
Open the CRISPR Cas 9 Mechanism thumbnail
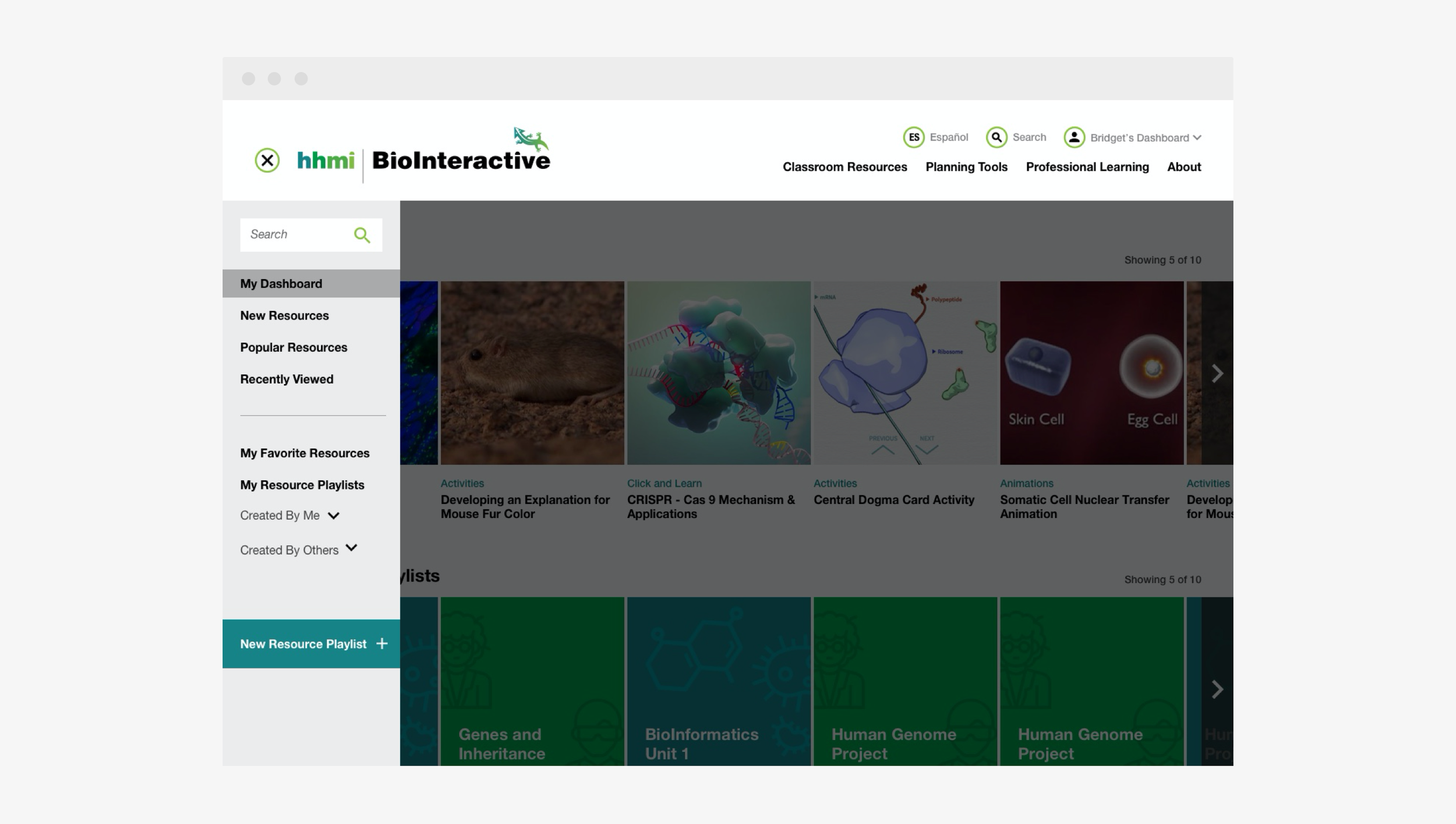(718, 373)
